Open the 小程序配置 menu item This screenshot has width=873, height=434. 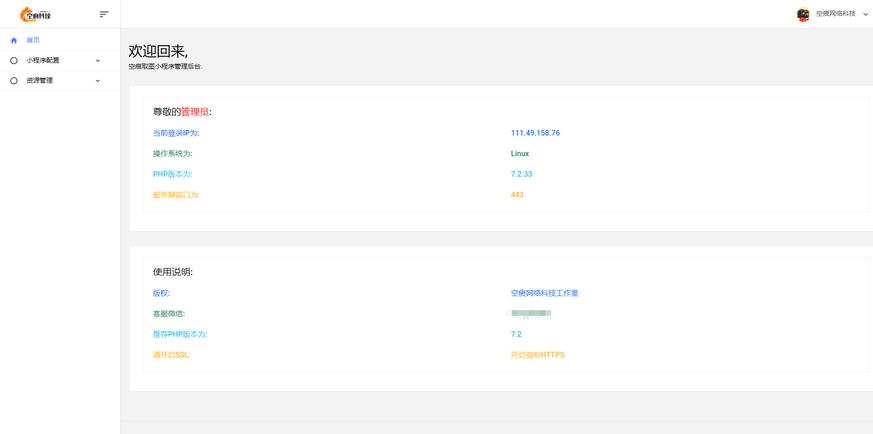43,61
